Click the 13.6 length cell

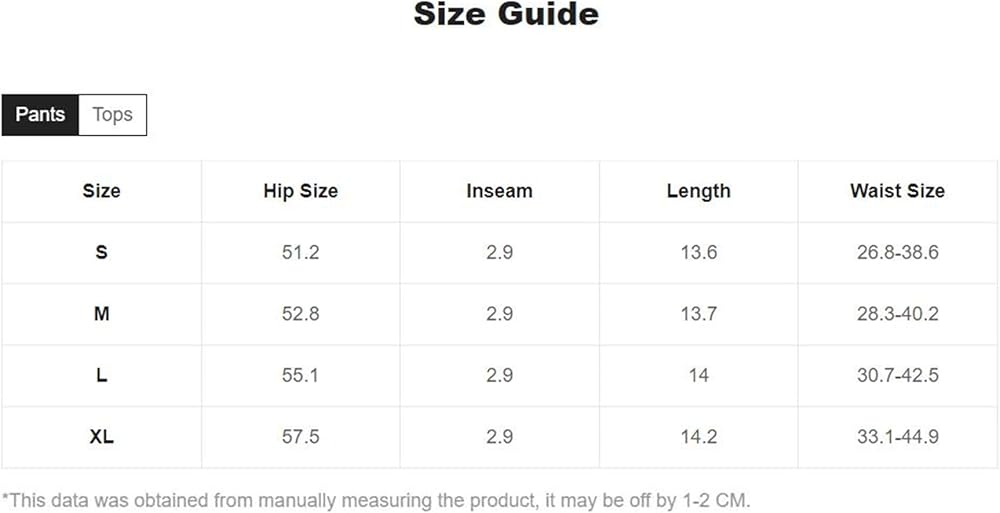pos(698,253)
